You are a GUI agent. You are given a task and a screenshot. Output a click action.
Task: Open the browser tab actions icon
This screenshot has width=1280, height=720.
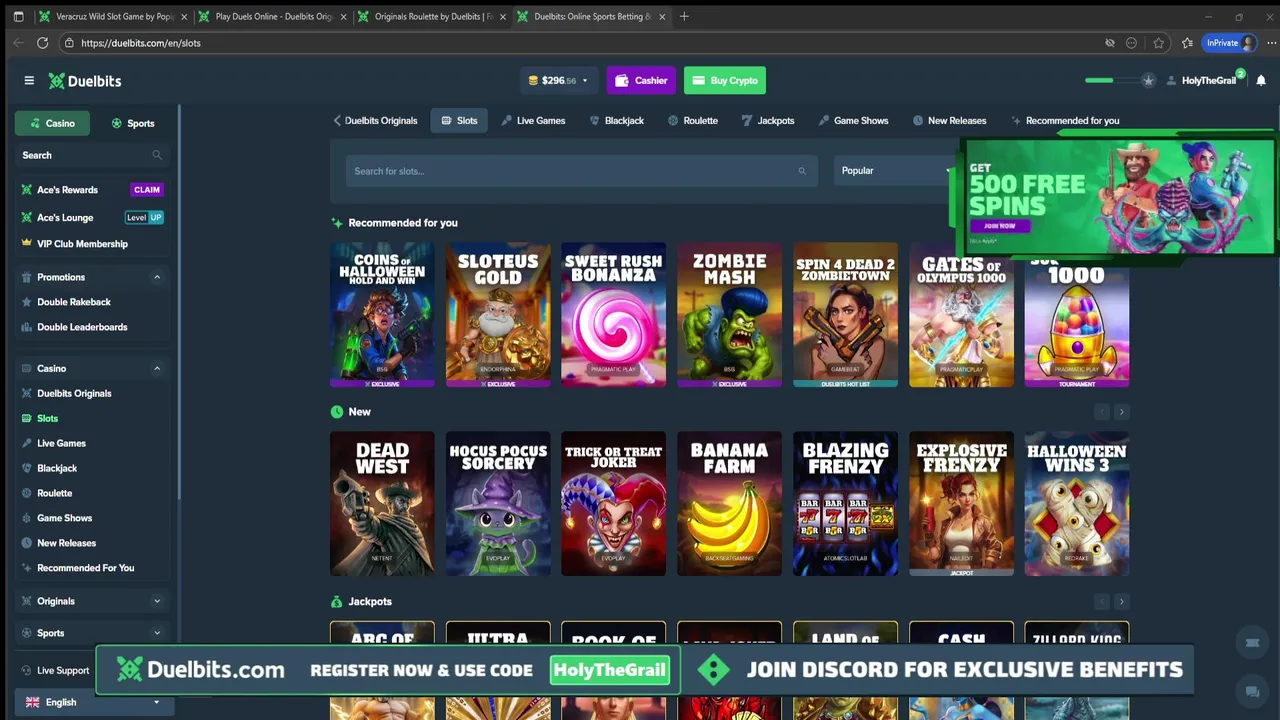(18, 16)
